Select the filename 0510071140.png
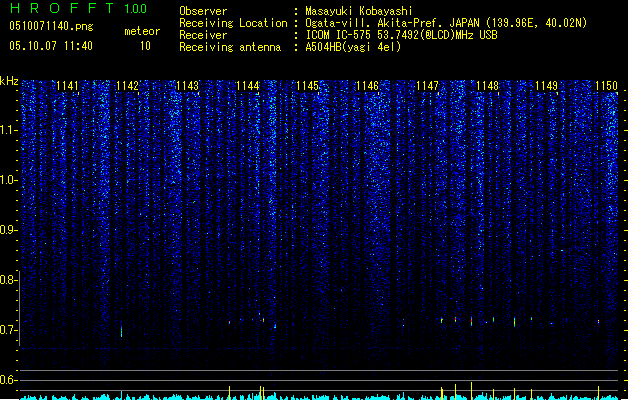 (x=51, y=26)
